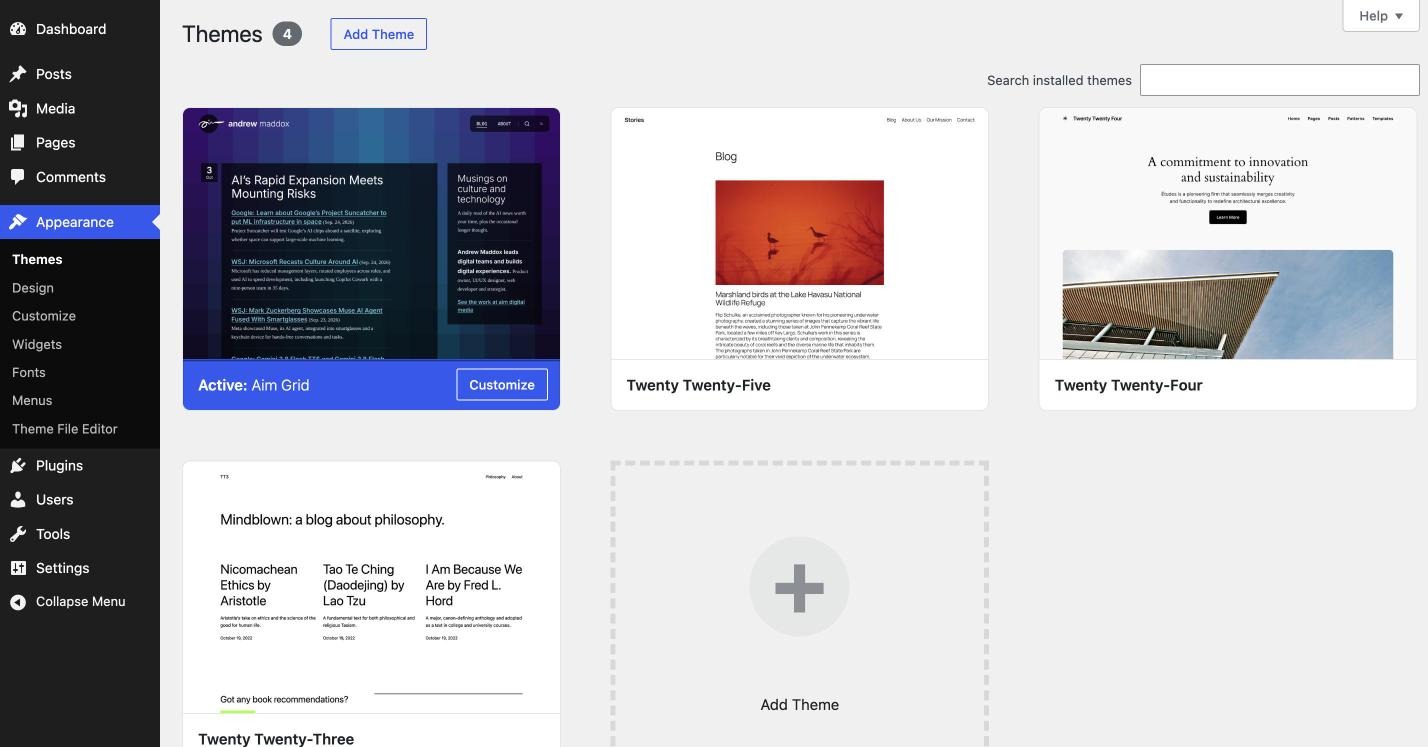Open the Customize submenu item
1428x747 pixels.
(44, 315)
